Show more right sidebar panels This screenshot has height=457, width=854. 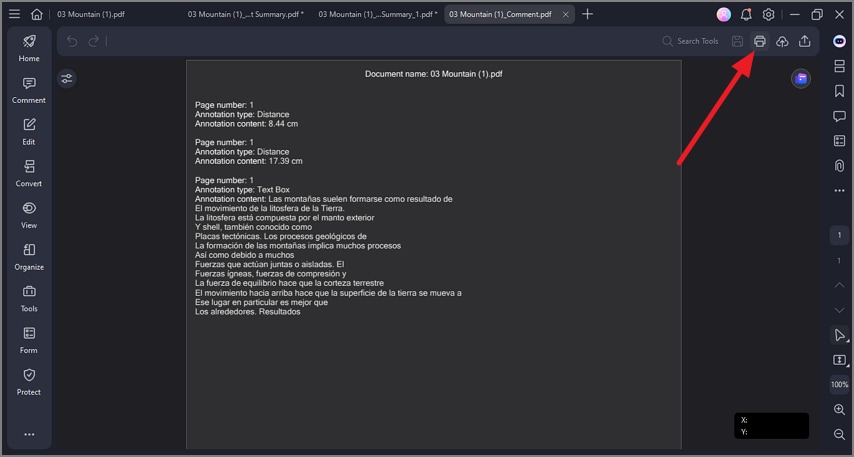[x=839, y=191]
